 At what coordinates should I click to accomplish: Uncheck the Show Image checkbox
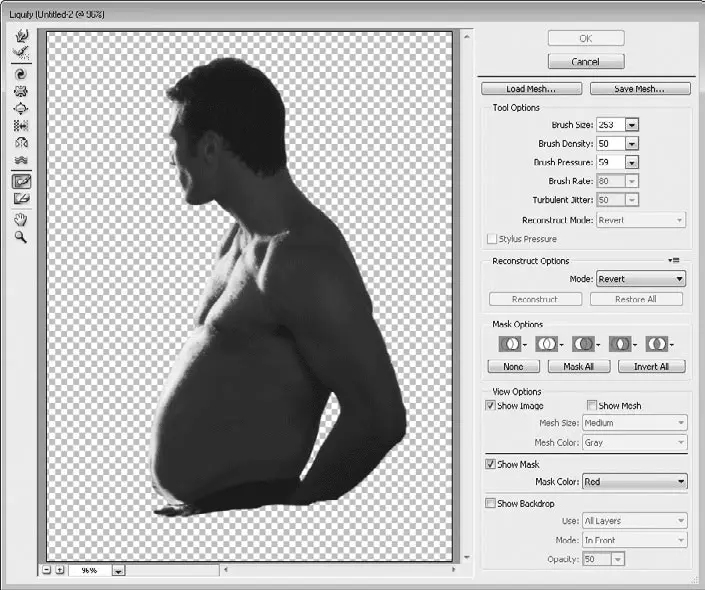pyautogui.click(x=490, y=406)
